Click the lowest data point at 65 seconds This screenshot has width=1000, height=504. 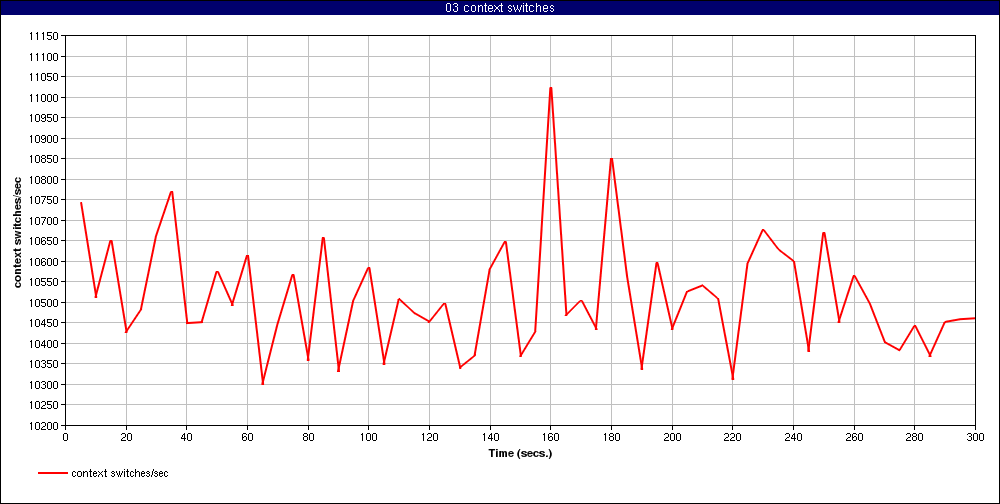click(x=262, y=383)
